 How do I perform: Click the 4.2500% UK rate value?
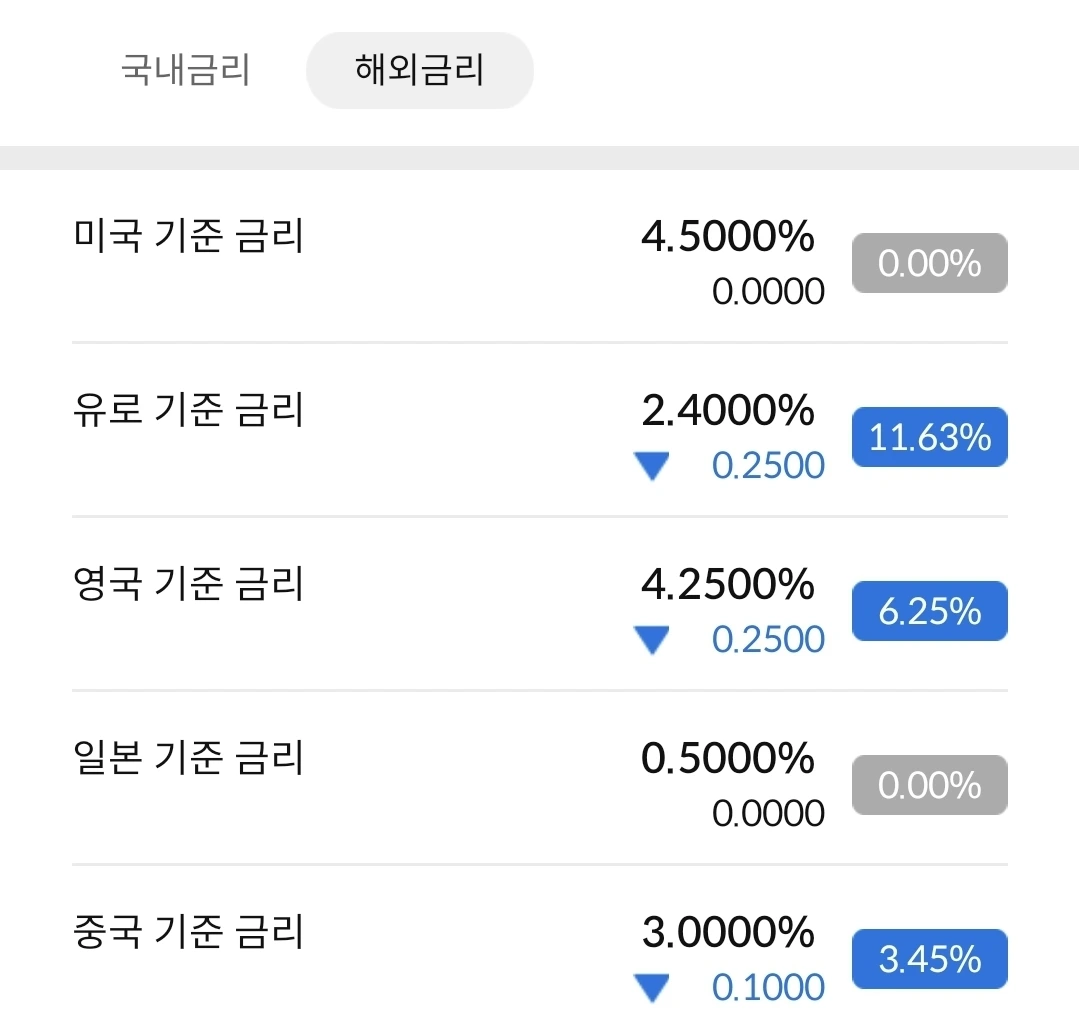click(727, 585)
